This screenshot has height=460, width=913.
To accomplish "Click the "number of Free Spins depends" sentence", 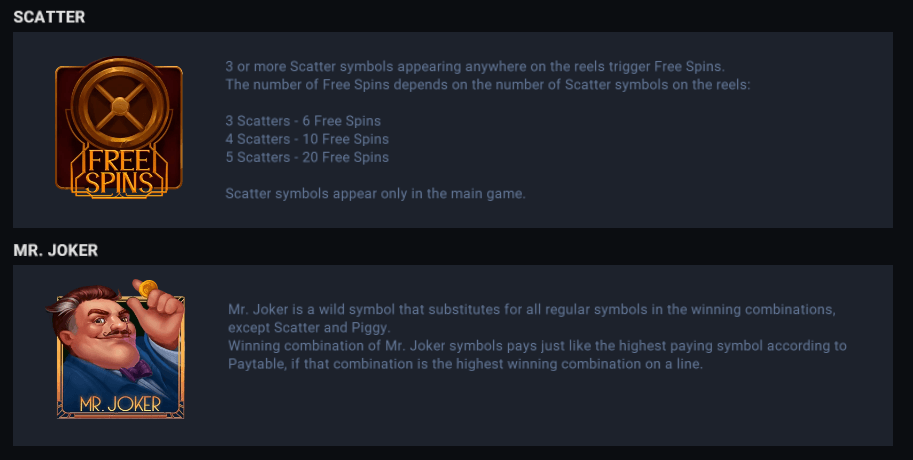I will pyautogui.click(x=487, y=85).
